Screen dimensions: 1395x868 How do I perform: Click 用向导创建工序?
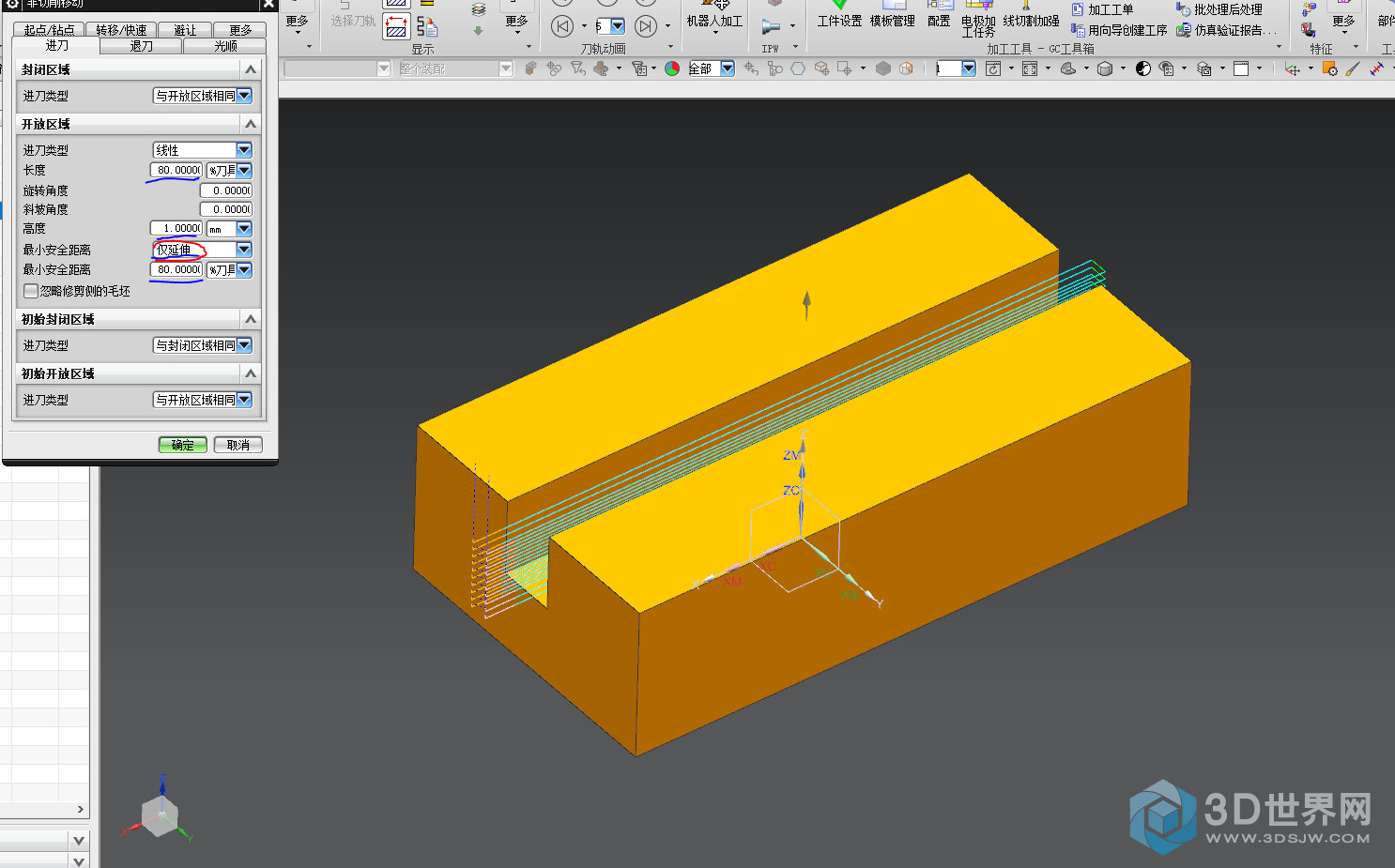(x=1119, y=30)
